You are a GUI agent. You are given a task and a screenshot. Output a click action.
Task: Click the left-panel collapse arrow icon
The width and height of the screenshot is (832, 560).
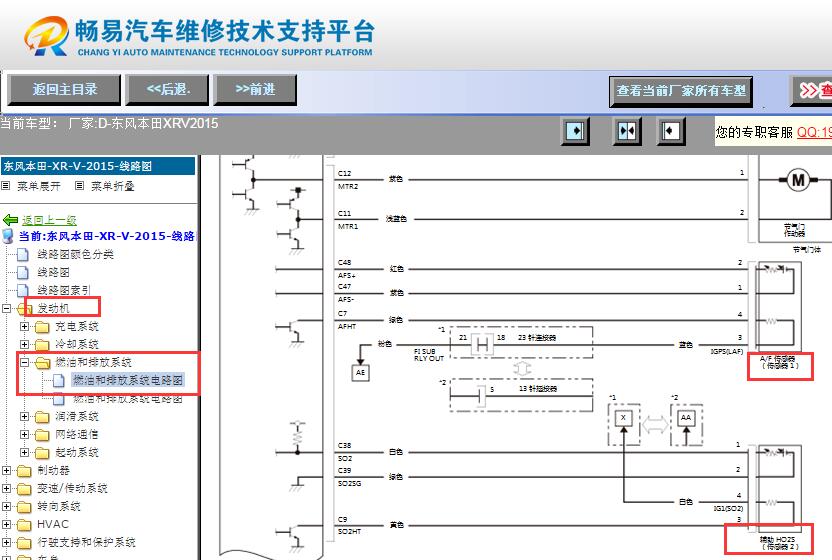click(x=575, y=131)
